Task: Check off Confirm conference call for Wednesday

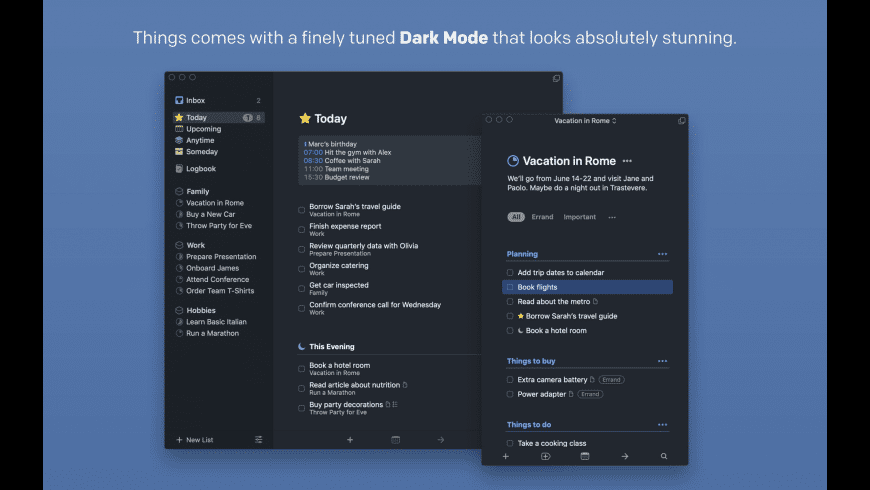Action: (301, 309)
